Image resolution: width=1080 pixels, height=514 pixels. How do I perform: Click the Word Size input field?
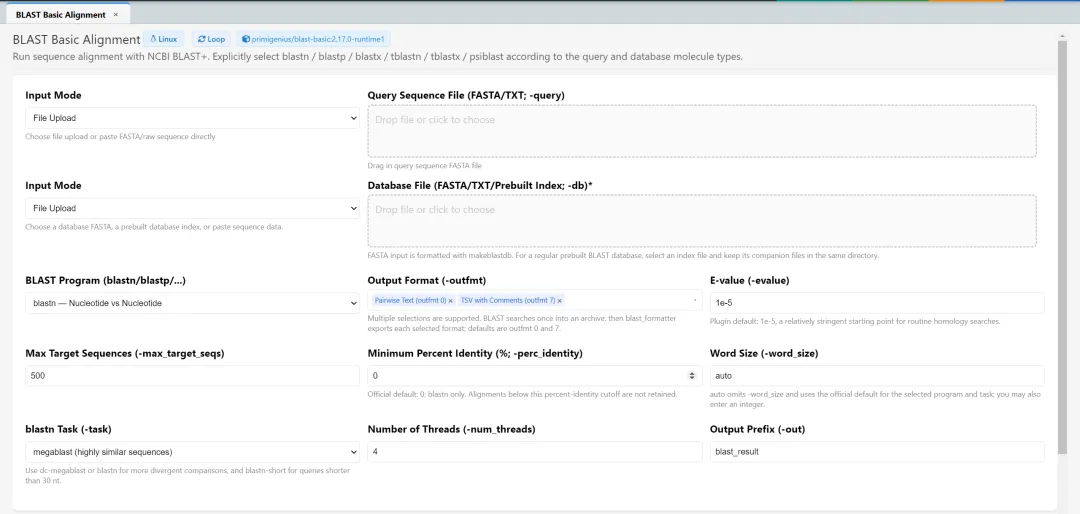pos(877,376)
